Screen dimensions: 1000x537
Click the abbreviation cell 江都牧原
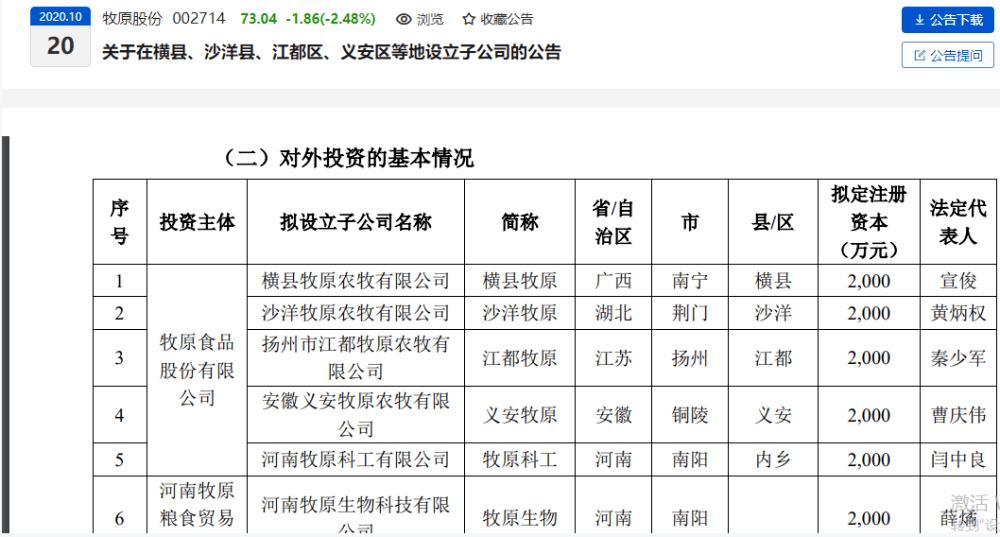[520, 358]
